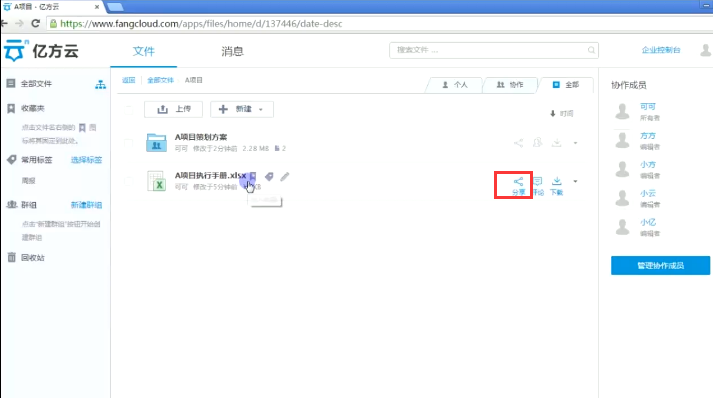Open member 小云 profile
The height and width of the screenshot is (398, 713).
[648, 193]
